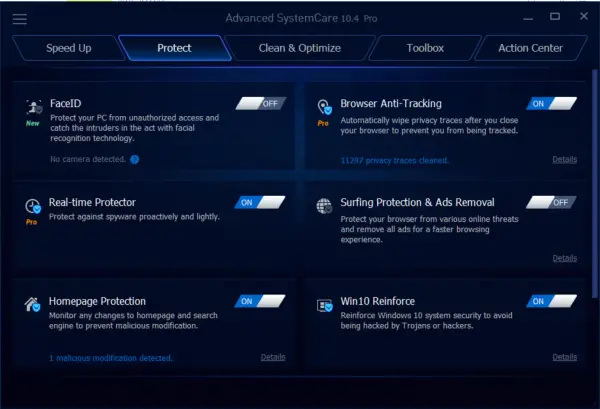Click the Homepage Protection house icon
The height and width of the screenshot is (409, 600).
point(33,305)
